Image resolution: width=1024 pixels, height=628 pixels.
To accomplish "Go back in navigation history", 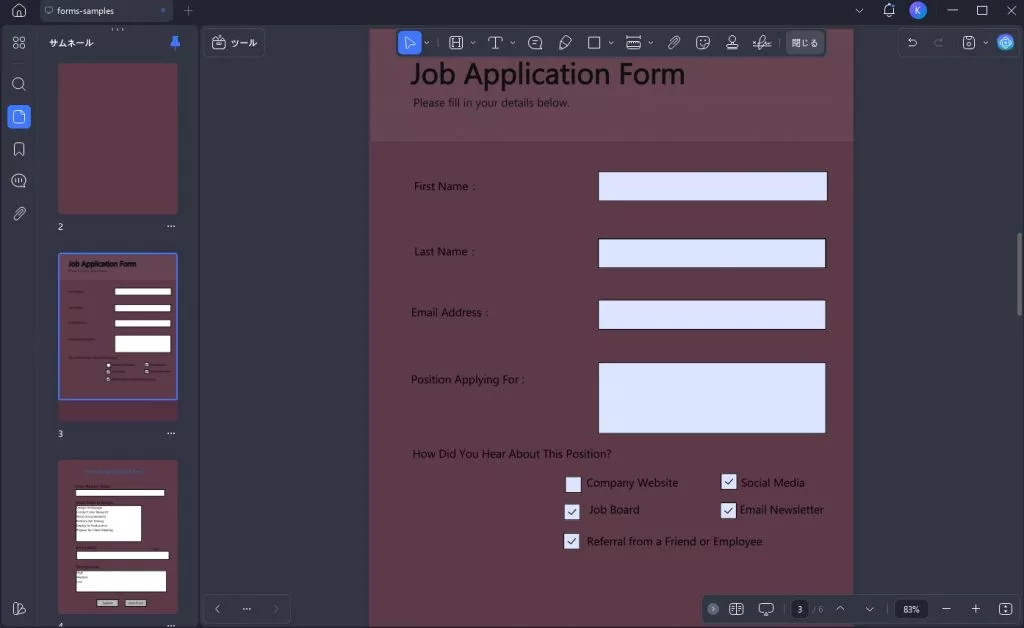I will tap(217, 609).
